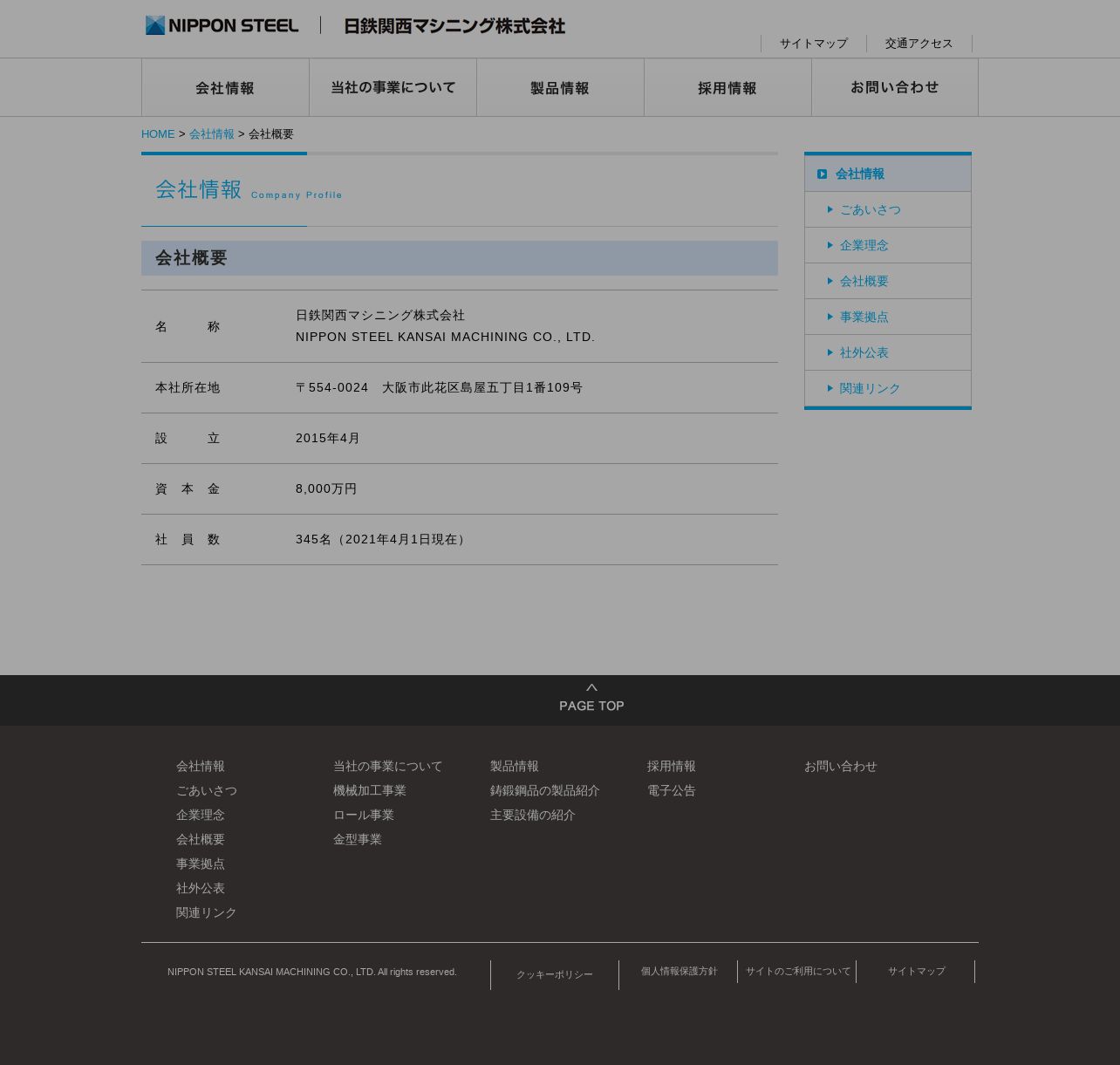Click the 日鉄関西マシニング株式会社 header title
The image size is (1120, 1065).
[x=454, y=26]
